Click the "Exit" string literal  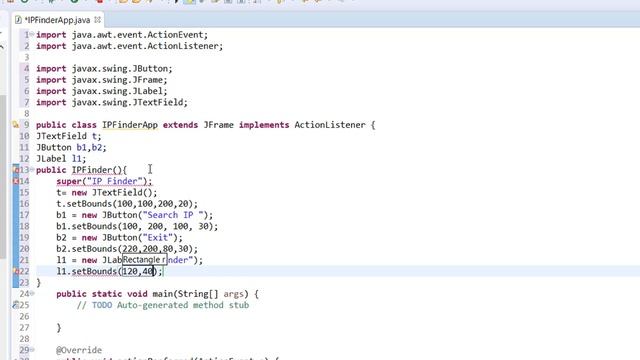click(158, 238)
